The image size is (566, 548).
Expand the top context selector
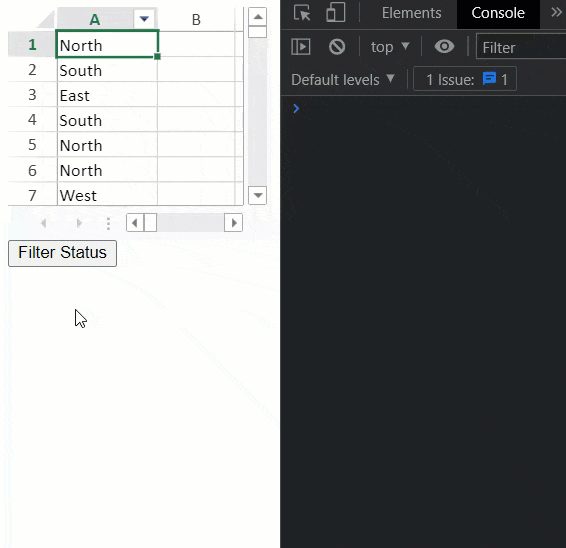(x=390, y=47)
